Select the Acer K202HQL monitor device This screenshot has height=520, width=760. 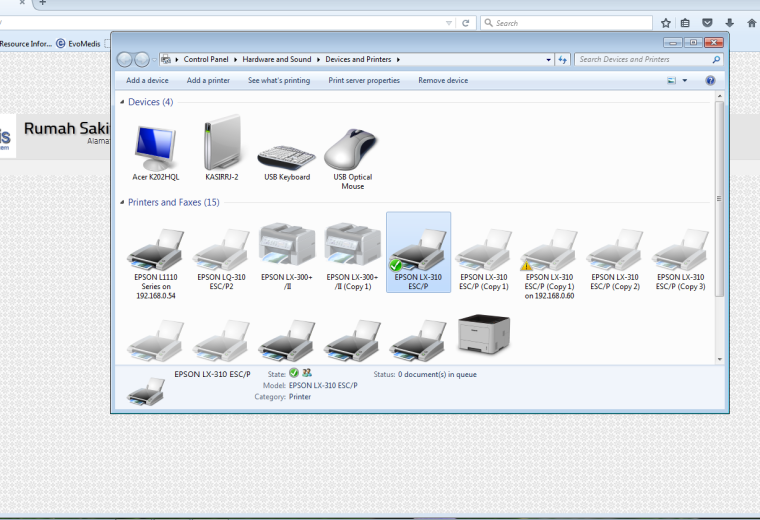156,153
